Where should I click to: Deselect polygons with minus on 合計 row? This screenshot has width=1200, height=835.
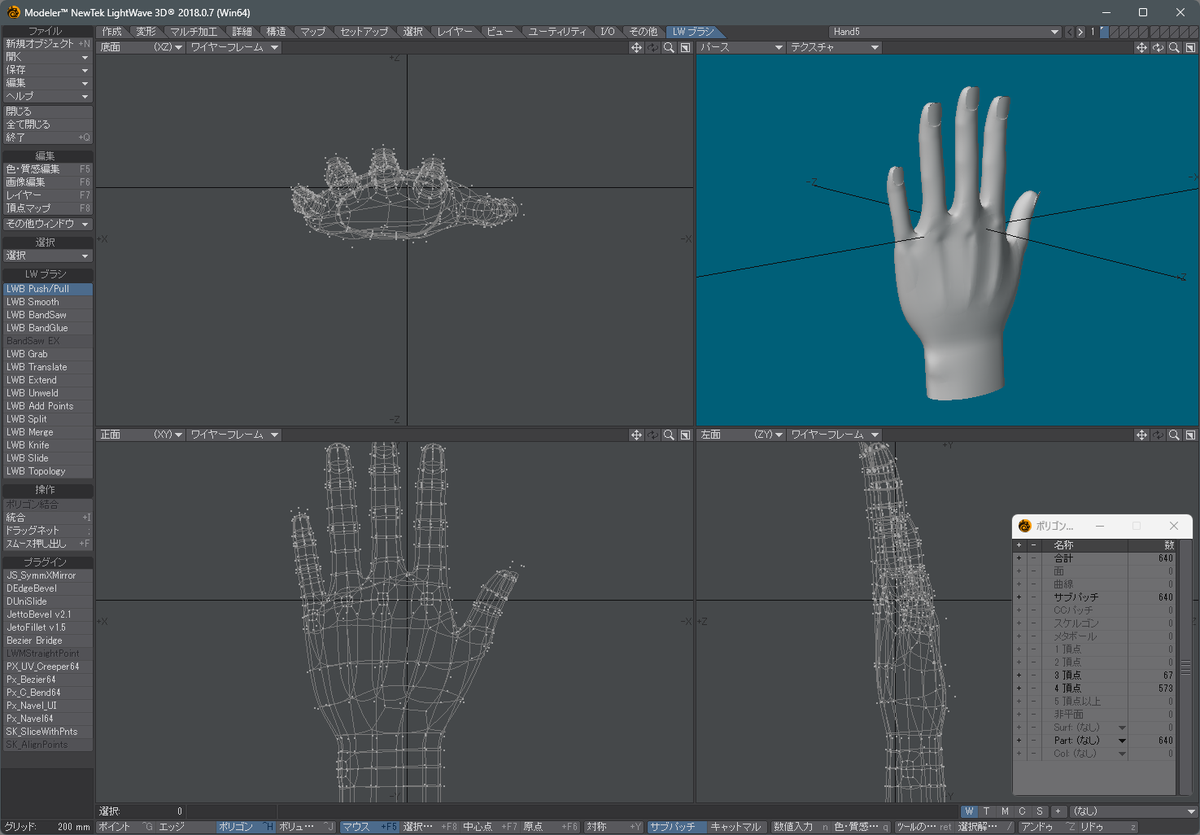[x=1034, y=558]
